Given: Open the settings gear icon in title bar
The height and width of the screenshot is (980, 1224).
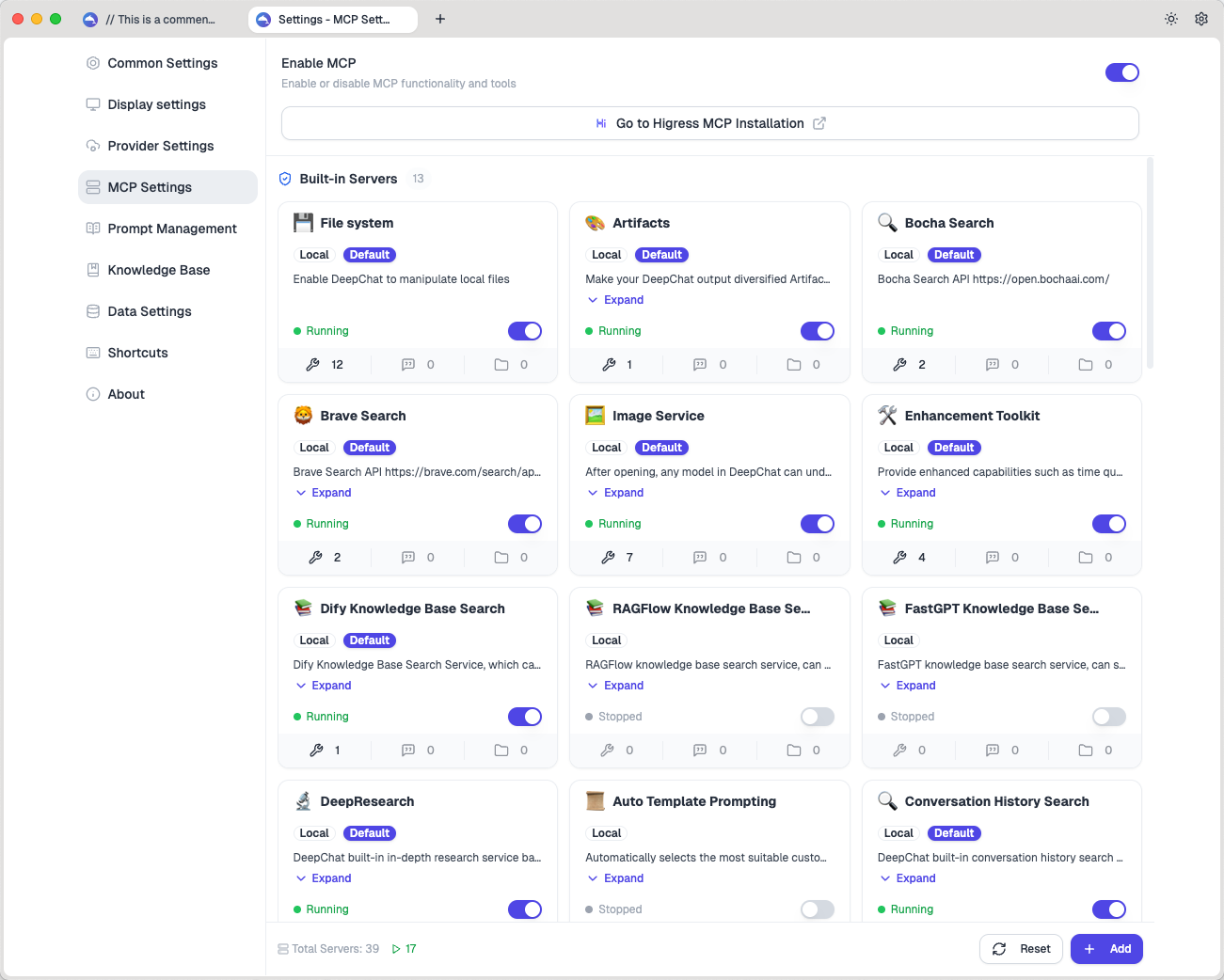Looking at the screenshot, I should 1201,19.
